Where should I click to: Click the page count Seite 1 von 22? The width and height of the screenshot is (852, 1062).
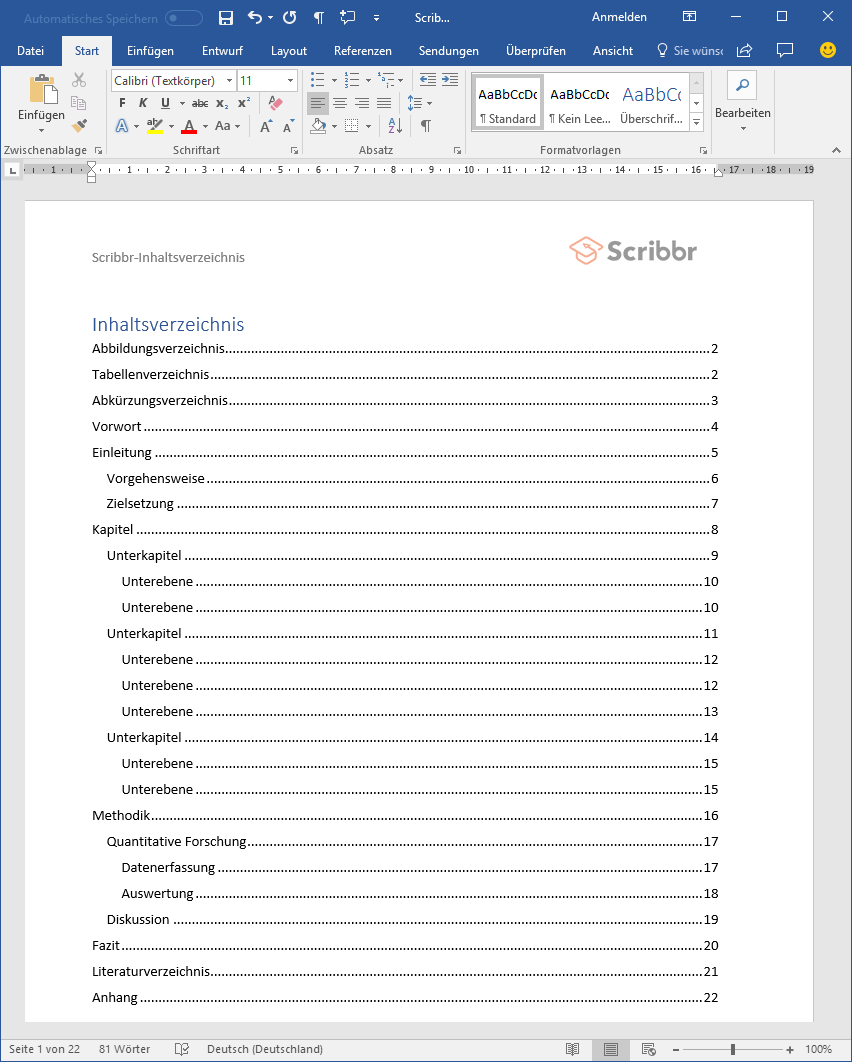pos(44,1049)
